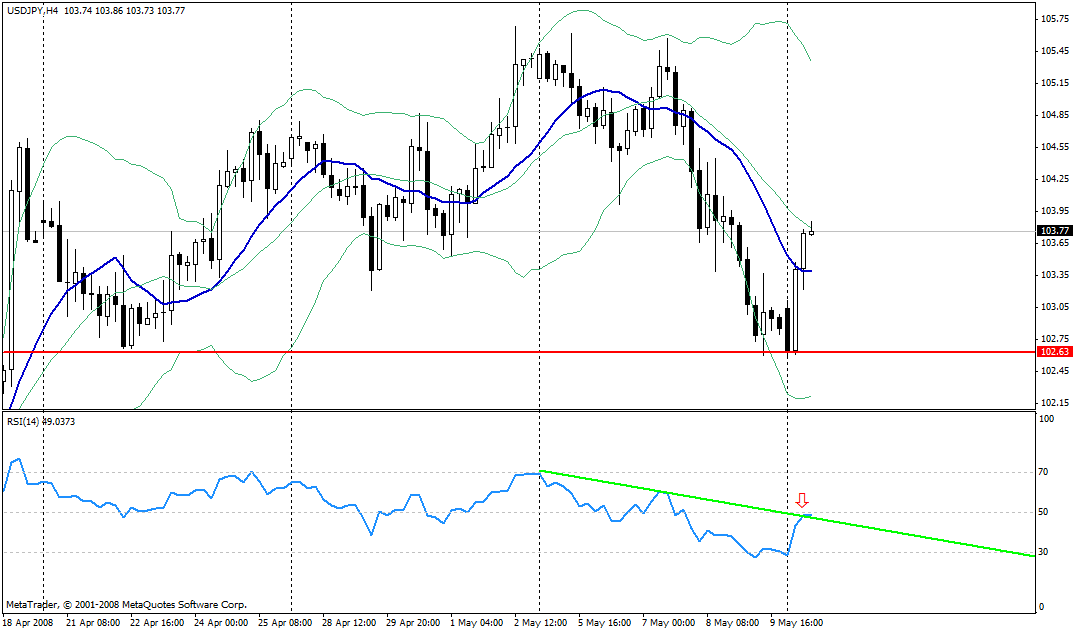
Task: Click the USDJPY,H4 chart title text
Action: click(x=31, y=9)
